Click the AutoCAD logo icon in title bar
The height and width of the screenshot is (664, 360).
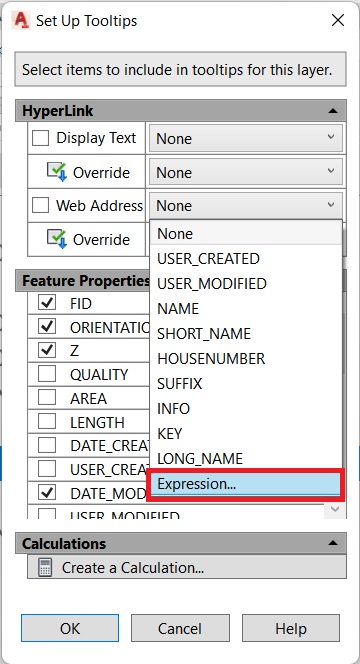point(21,20)
